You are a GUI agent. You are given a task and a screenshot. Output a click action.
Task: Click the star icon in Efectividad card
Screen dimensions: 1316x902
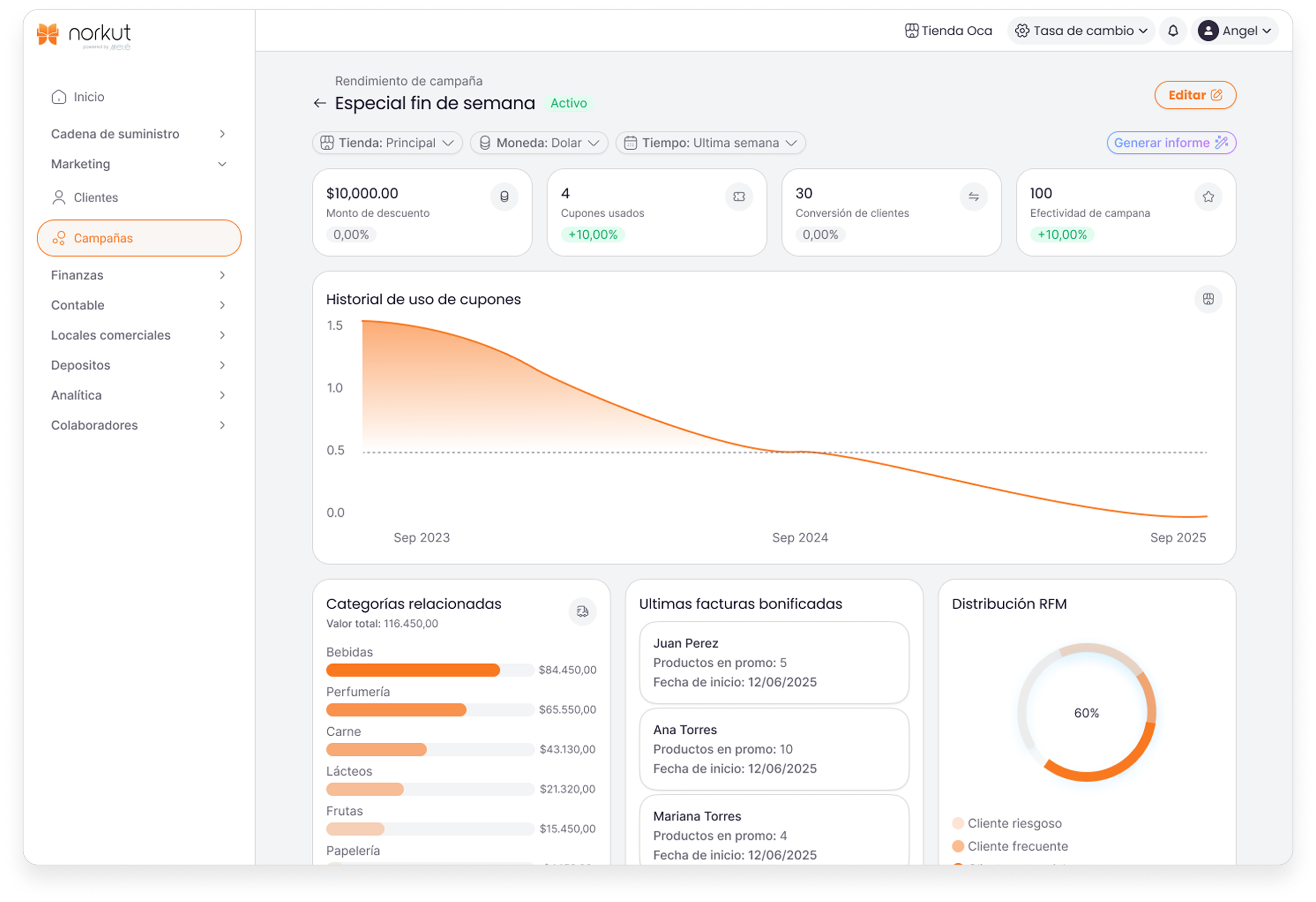click(1208, 197)
